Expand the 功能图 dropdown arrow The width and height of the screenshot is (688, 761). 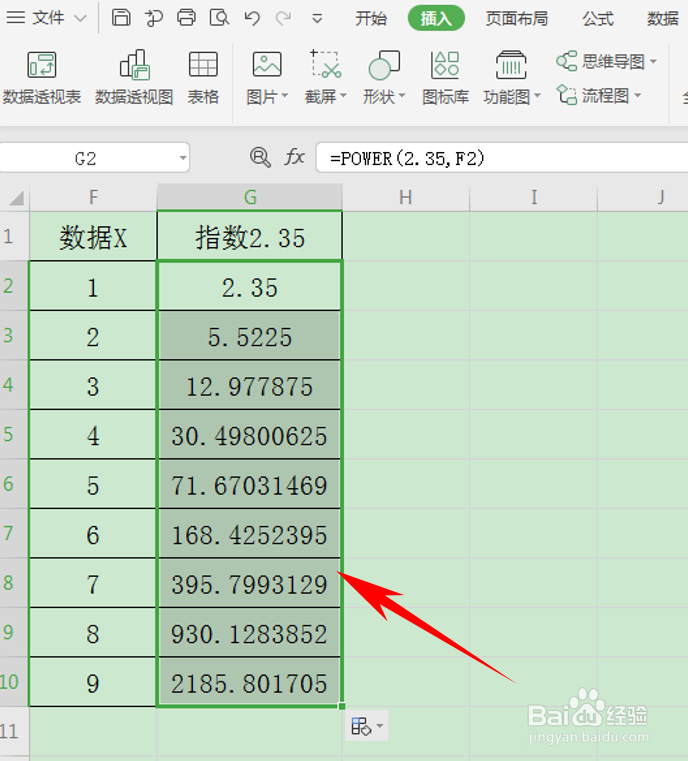pos(537,96)
